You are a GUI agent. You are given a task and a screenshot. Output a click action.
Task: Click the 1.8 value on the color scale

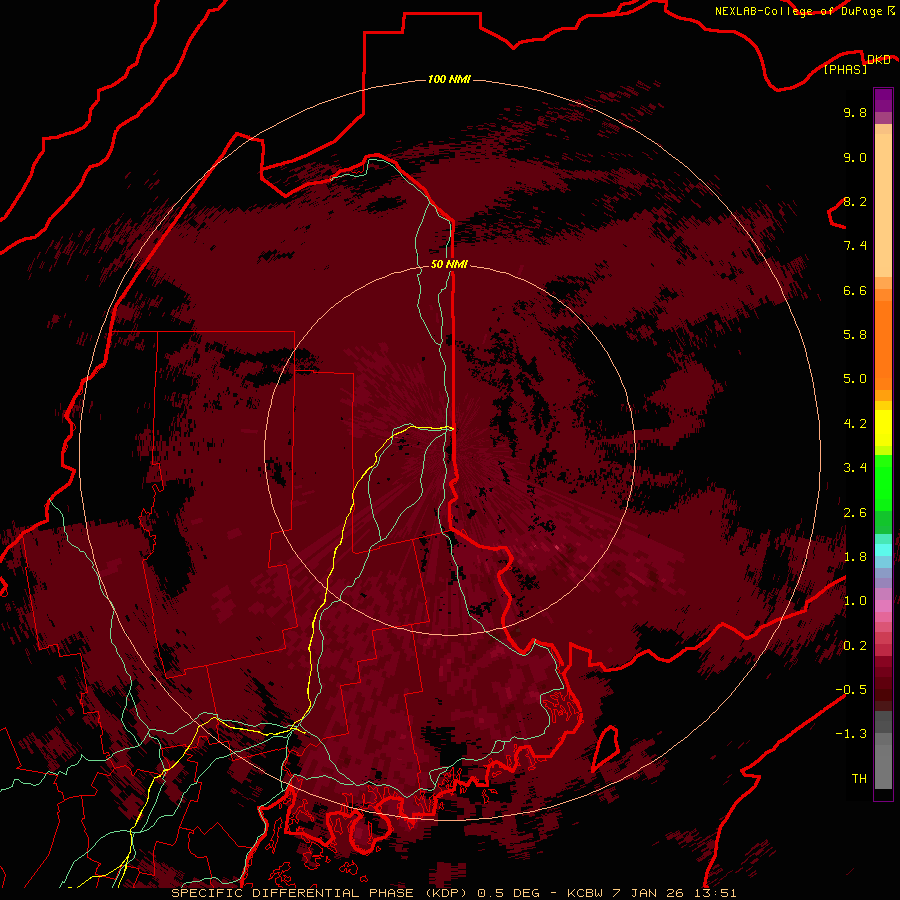(x=855, y=556)
